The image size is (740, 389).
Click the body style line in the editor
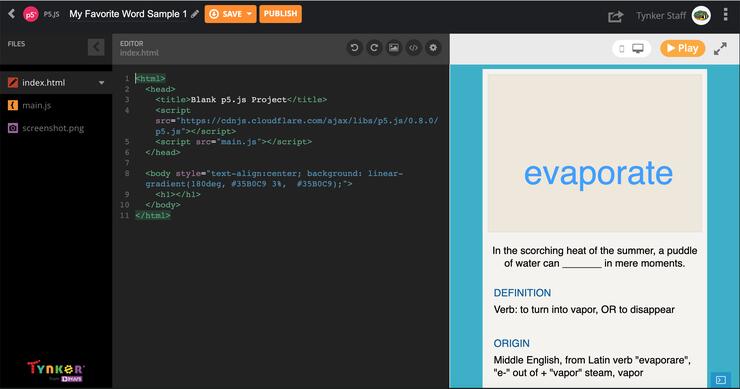click(x=274, y=178)
